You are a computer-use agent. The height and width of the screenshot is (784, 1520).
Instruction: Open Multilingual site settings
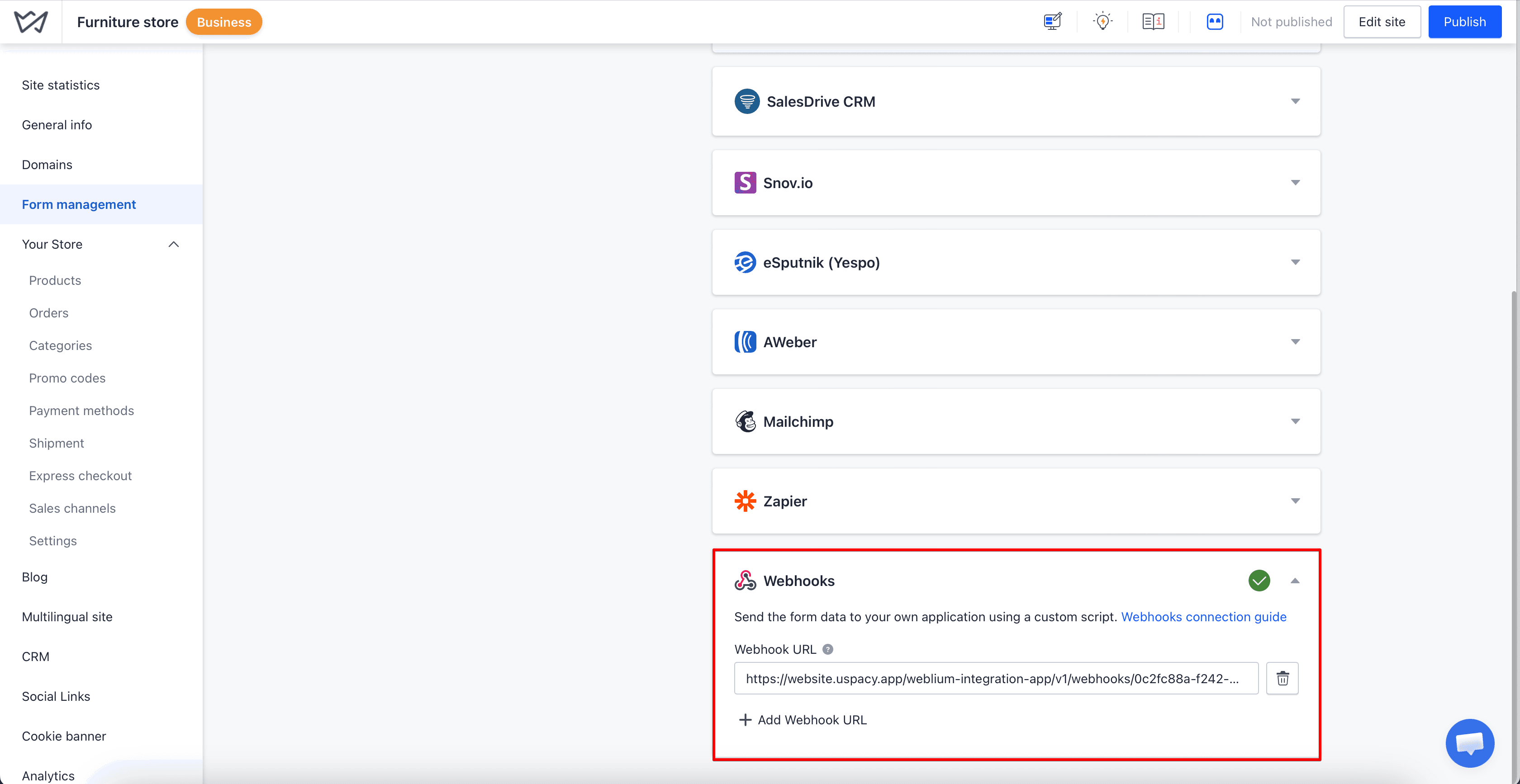coord(67,617)
